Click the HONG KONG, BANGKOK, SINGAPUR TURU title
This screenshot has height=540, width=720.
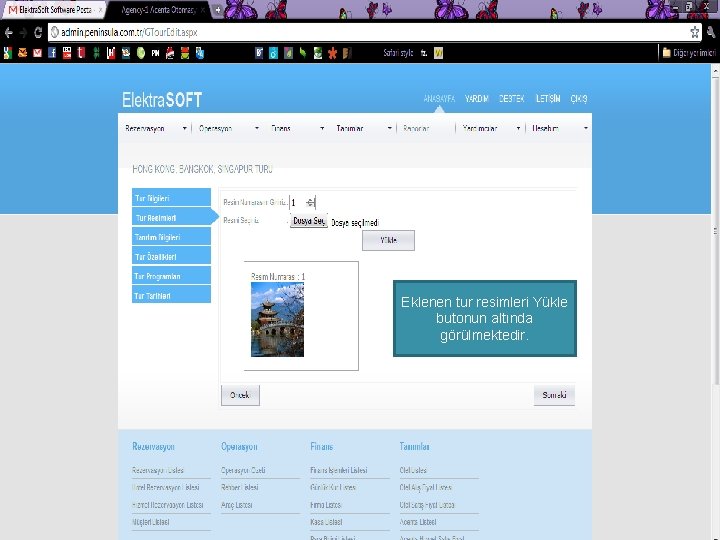click(202, 169)
